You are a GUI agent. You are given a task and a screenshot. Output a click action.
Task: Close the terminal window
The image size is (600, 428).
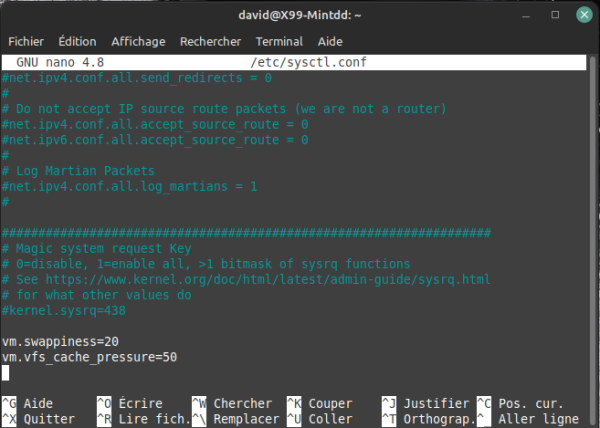(581, 15)
